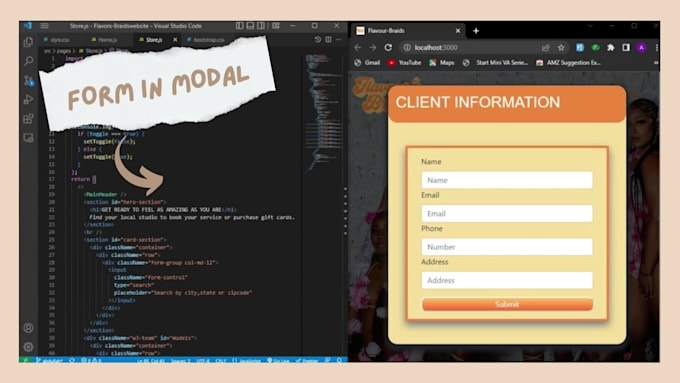This screenshot has height=383, width=680.
Task: Open the Chrome Extensions puzzle menu
Action: pos(611,47)
